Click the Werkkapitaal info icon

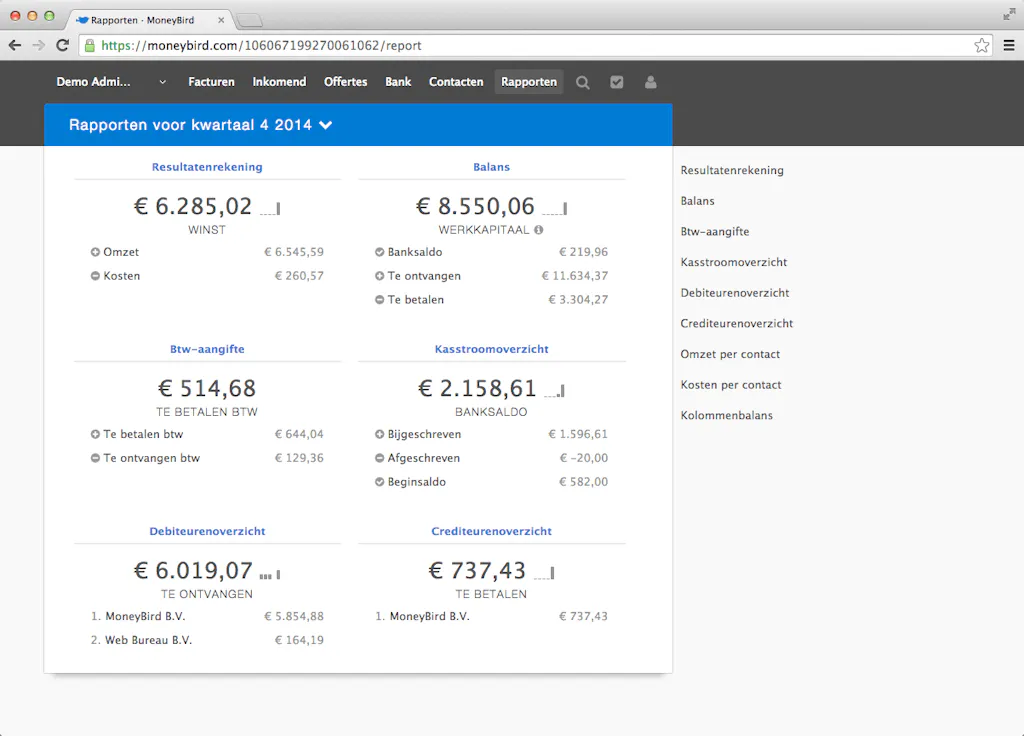point(538,230)
